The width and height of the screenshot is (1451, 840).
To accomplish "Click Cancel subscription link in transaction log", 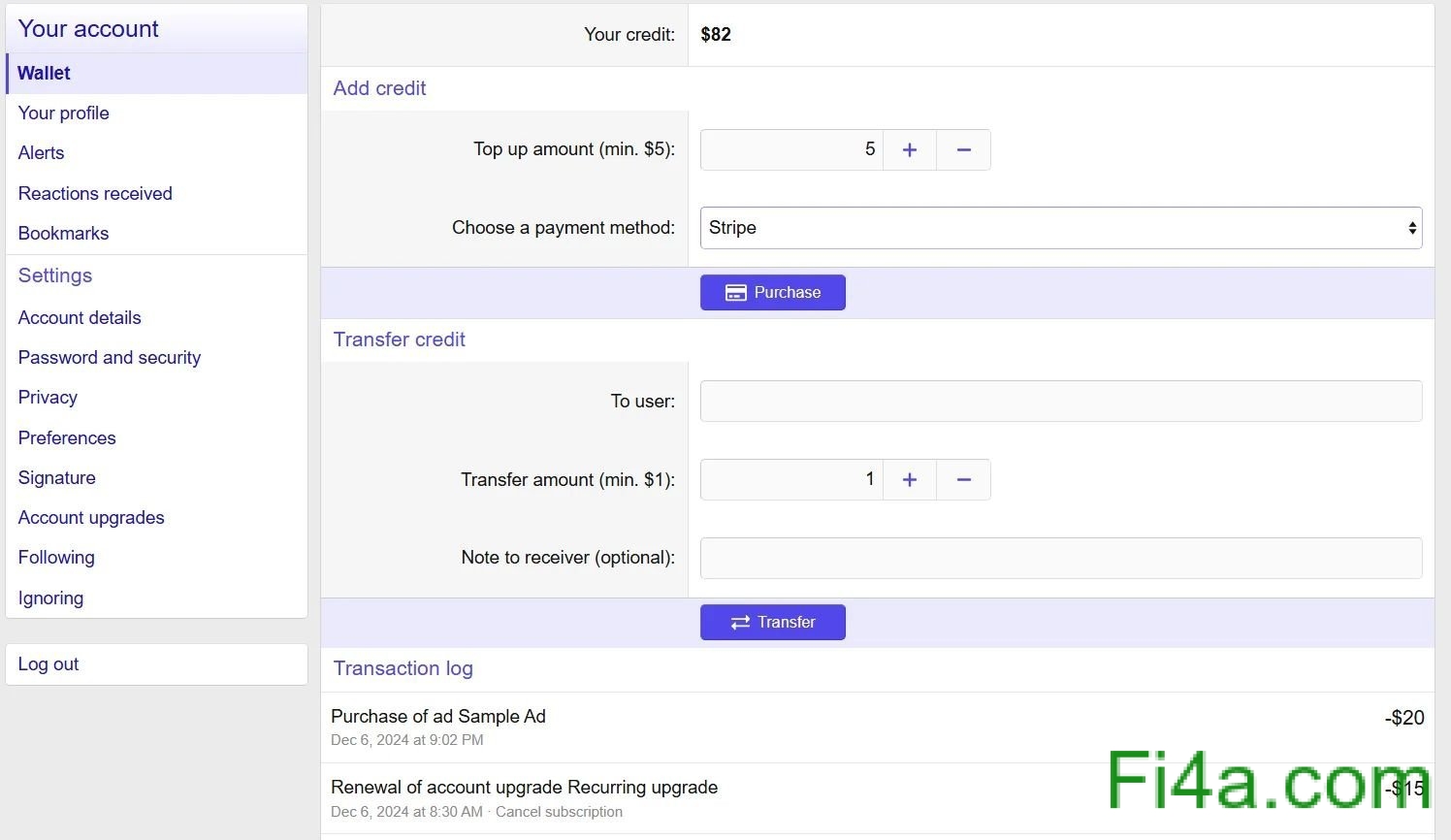I will click(x=559, y=812).
